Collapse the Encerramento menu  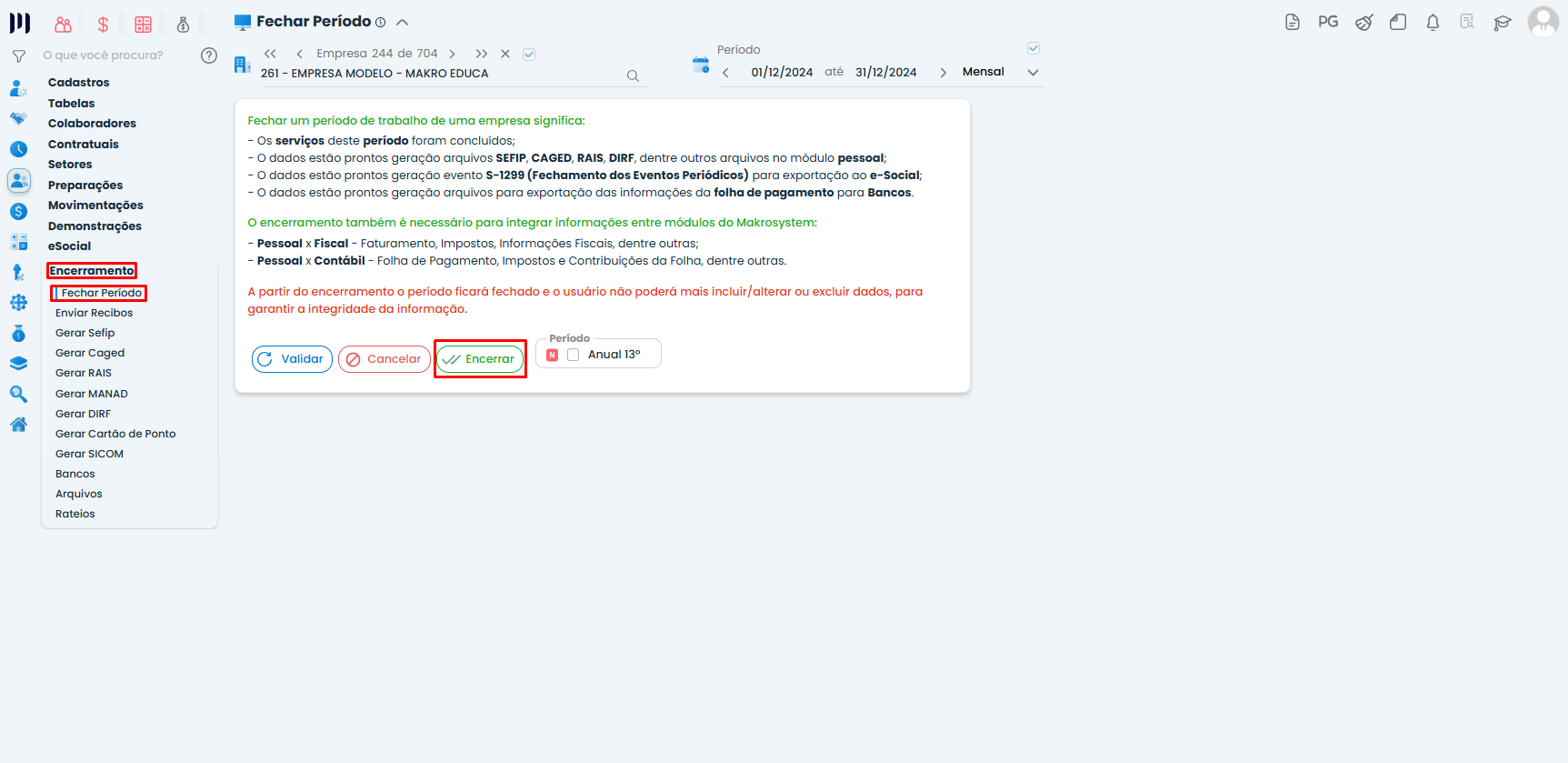[92, 271]
